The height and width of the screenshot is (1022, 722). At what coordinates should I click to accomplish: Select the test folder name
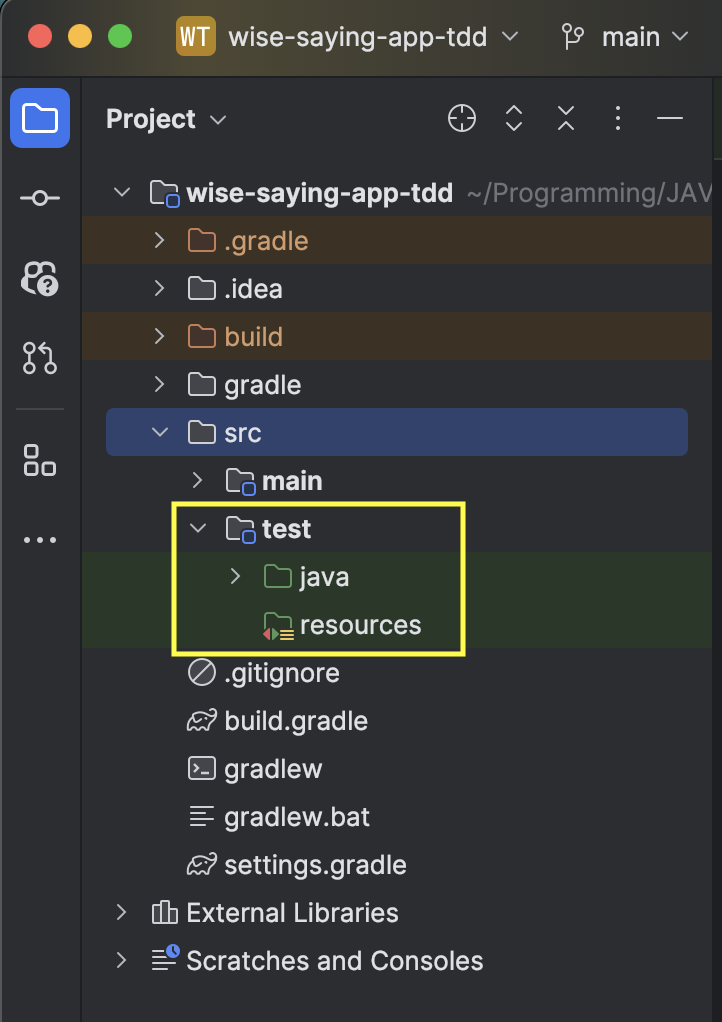286,529
